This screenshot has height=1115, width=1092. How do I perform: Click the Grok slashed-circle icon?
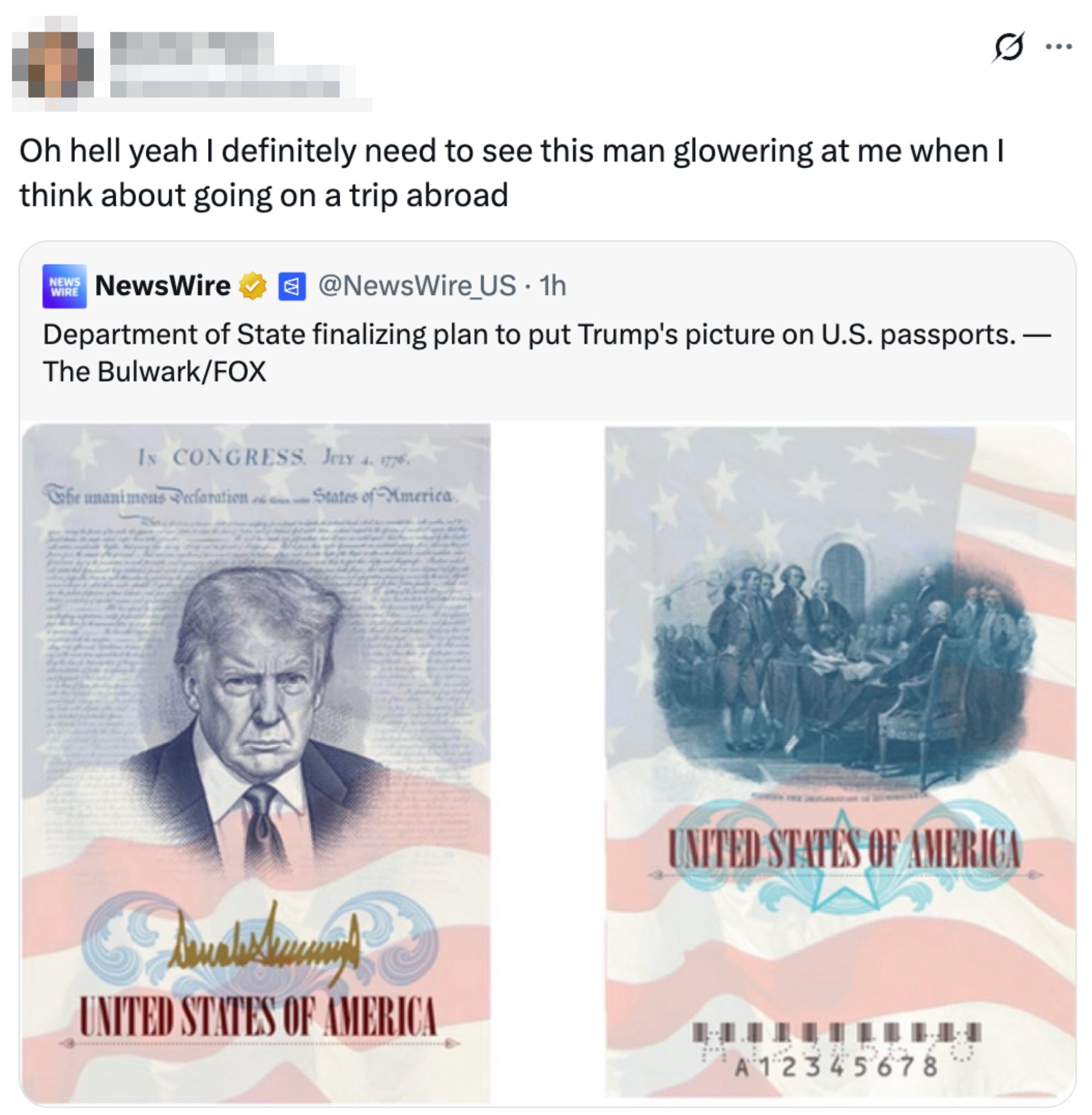click(x=1007, y=47)
